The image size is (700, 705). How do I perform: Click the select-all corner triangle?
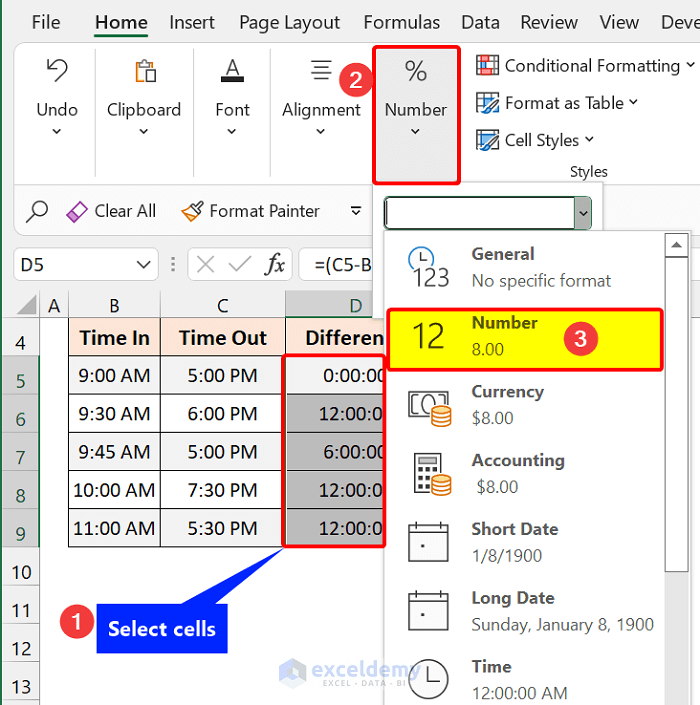click(x=27, y=305)
